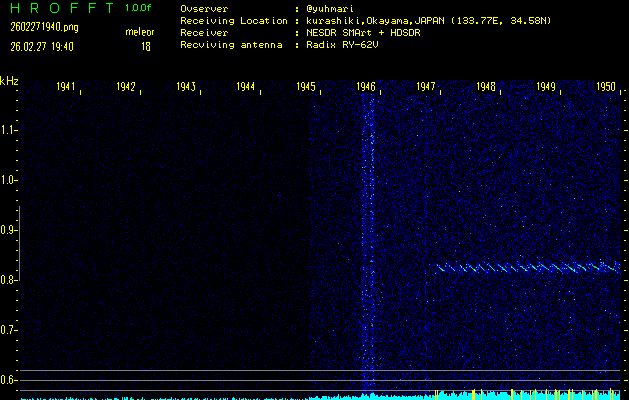629x400 pixels.
Task: Click the meteor count value 18
Action: [145, 46]
